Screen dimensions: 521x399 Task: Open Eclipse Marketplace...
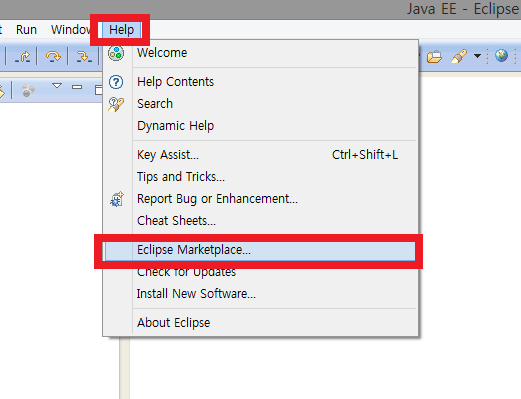[260, 250]
